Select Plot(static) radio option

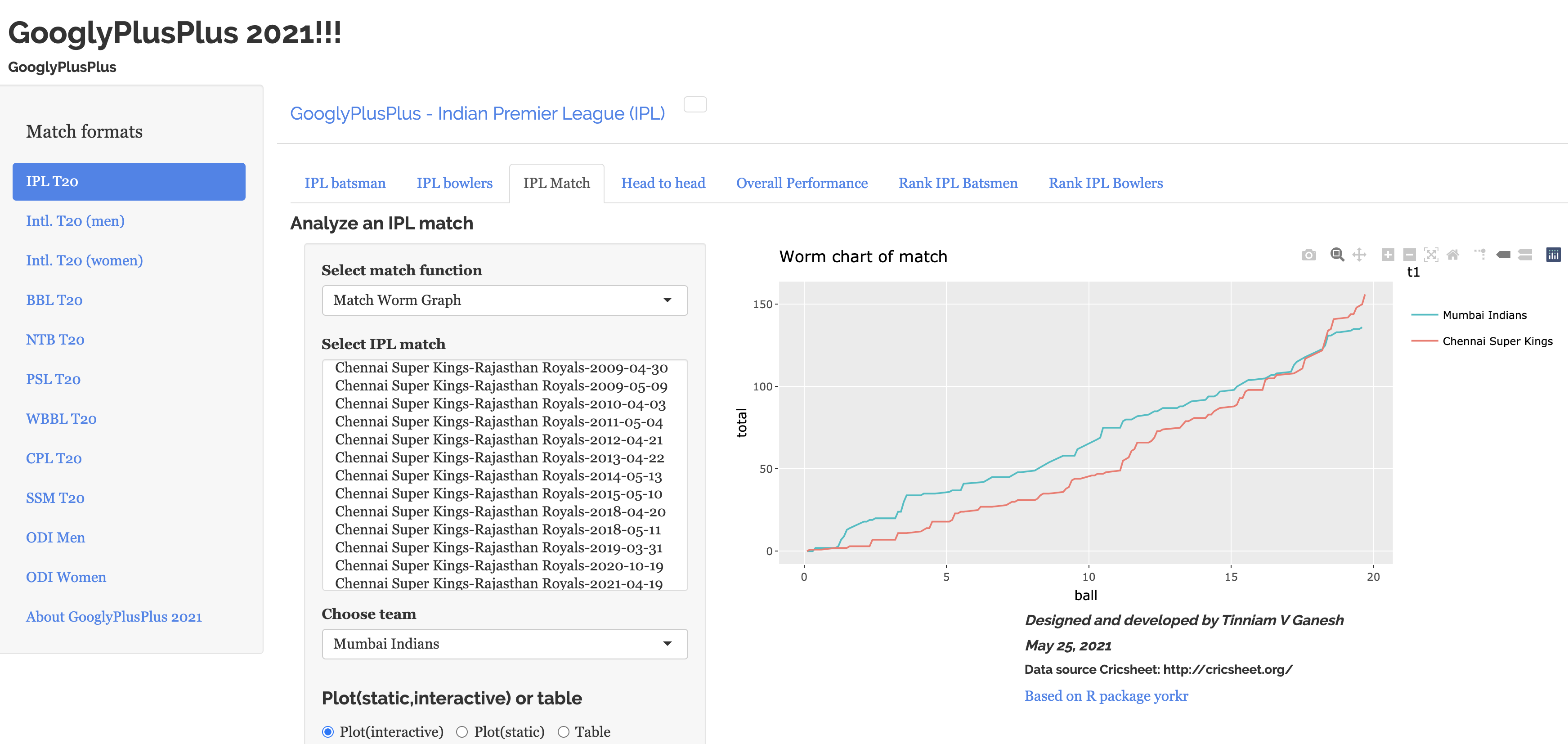pos(462,732)
